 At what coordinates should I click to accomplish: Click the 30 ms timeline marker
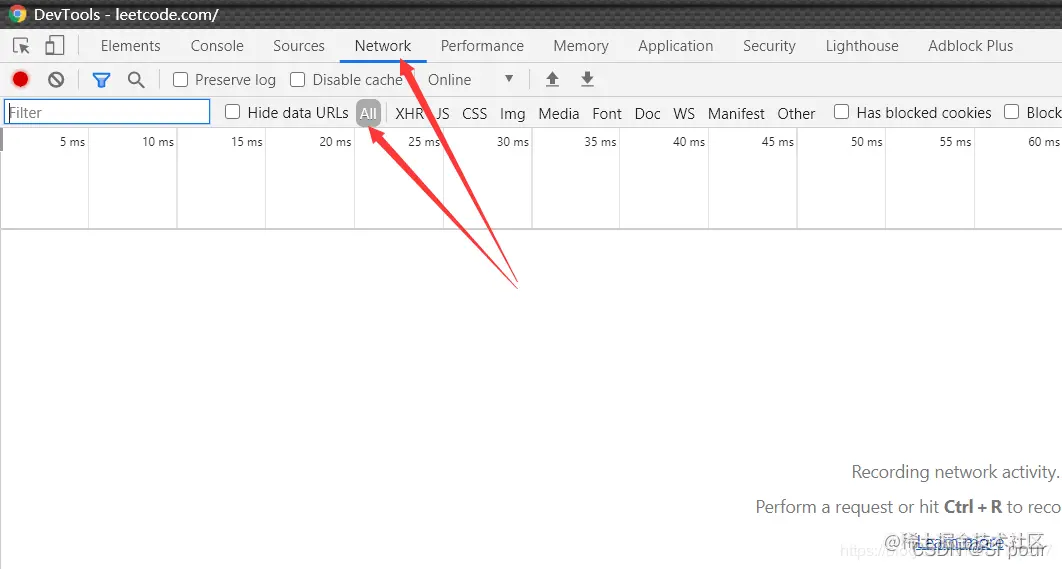[x=513, y=142]
